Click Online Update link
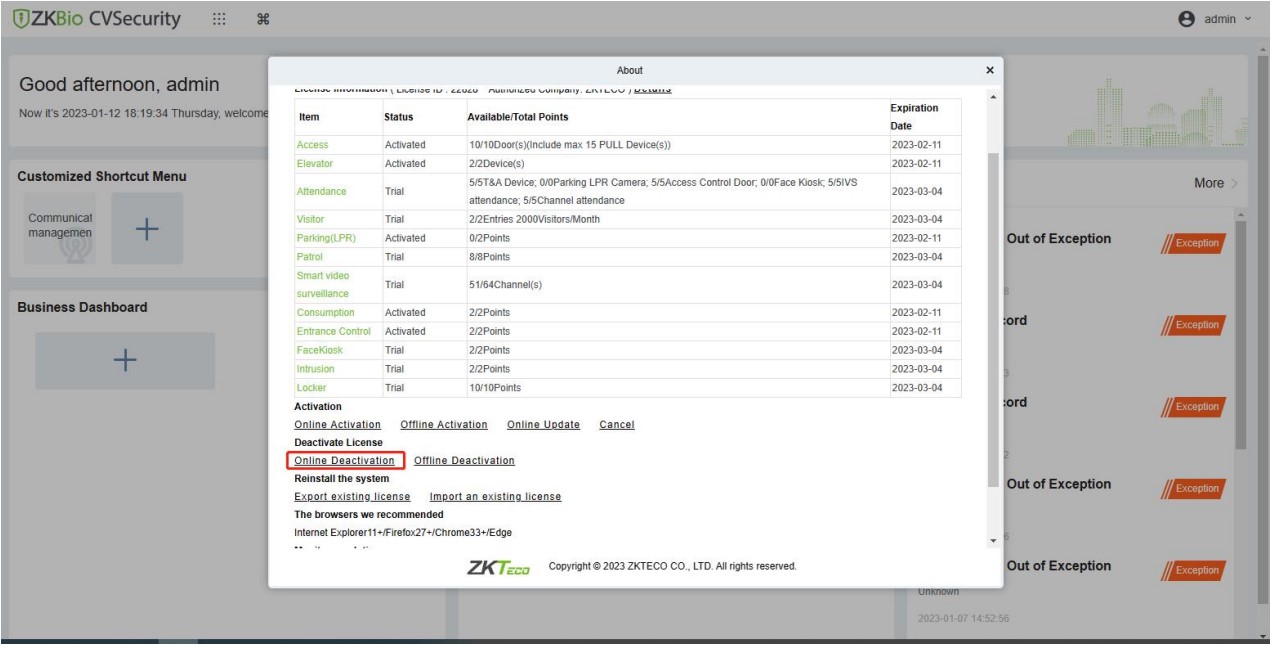The width and height of the screenshot is (1272, 646). tap(543, 425)
